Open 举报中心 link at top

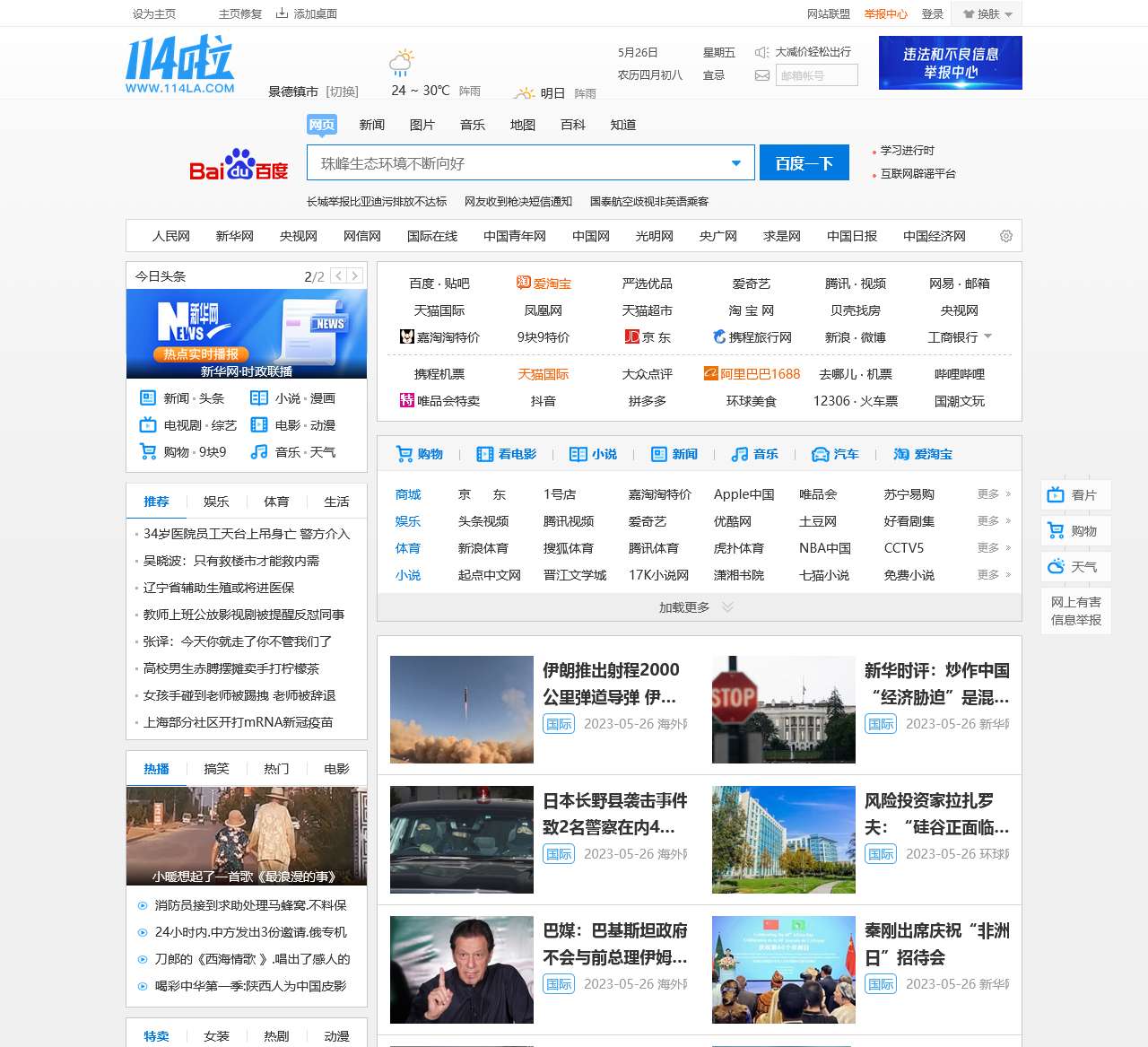tap(886, 13)
